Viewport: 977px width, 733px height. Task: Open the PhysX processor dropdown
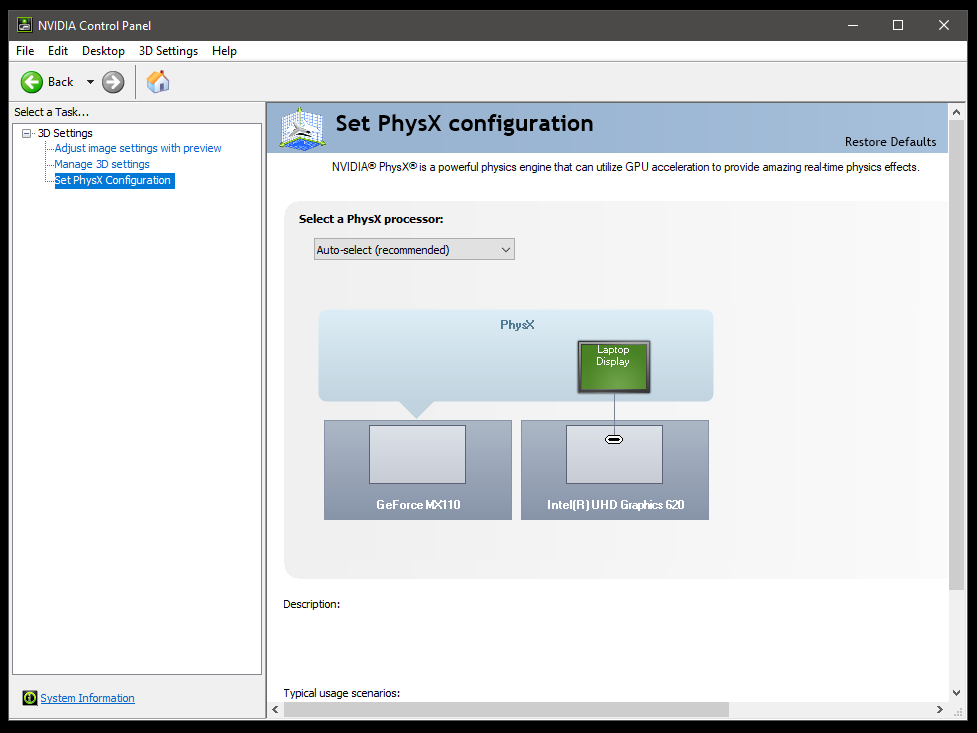click(x=414, y=250)
